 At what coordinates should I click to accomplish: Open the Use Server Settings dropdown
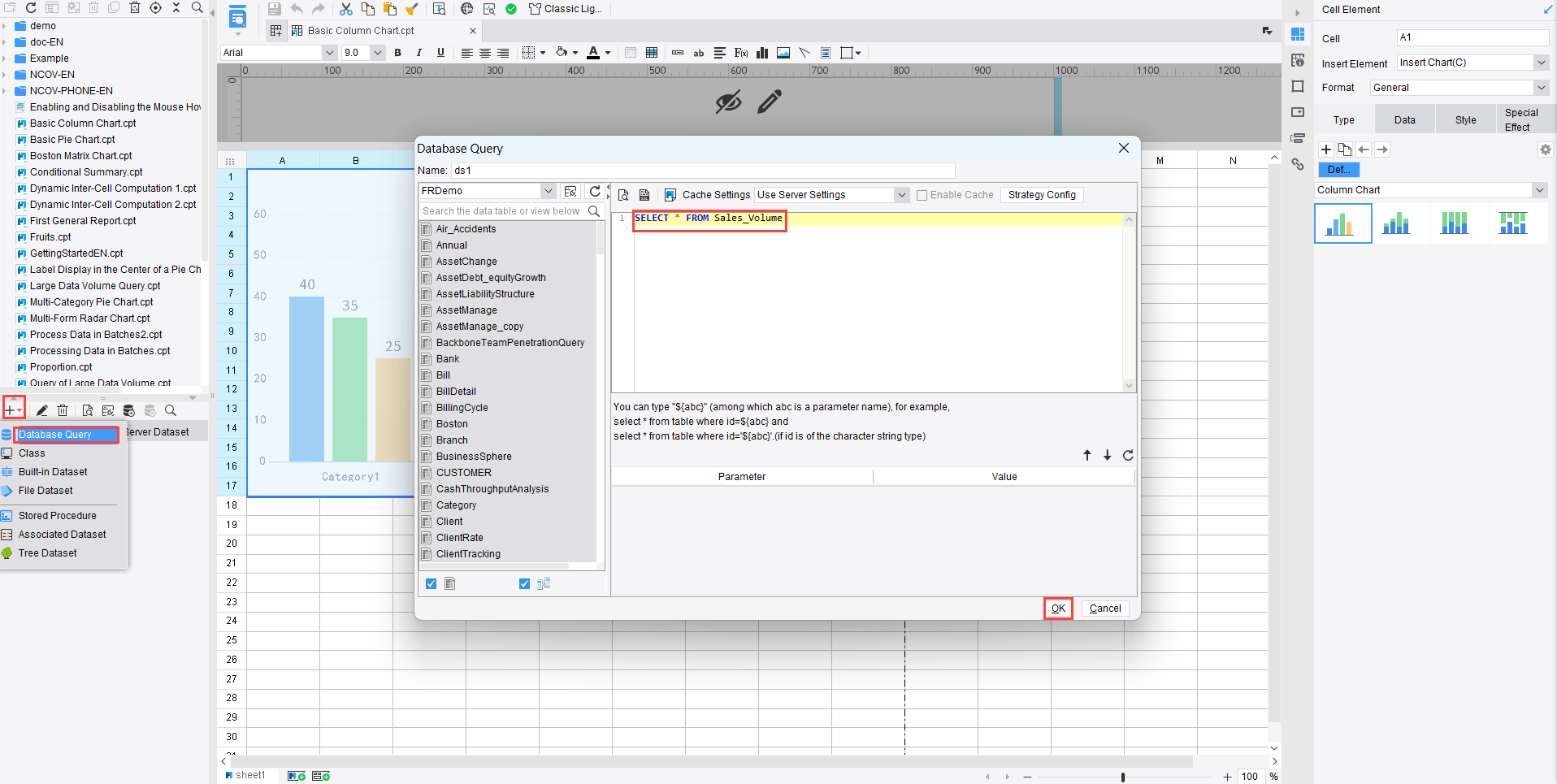click(901, 195)
